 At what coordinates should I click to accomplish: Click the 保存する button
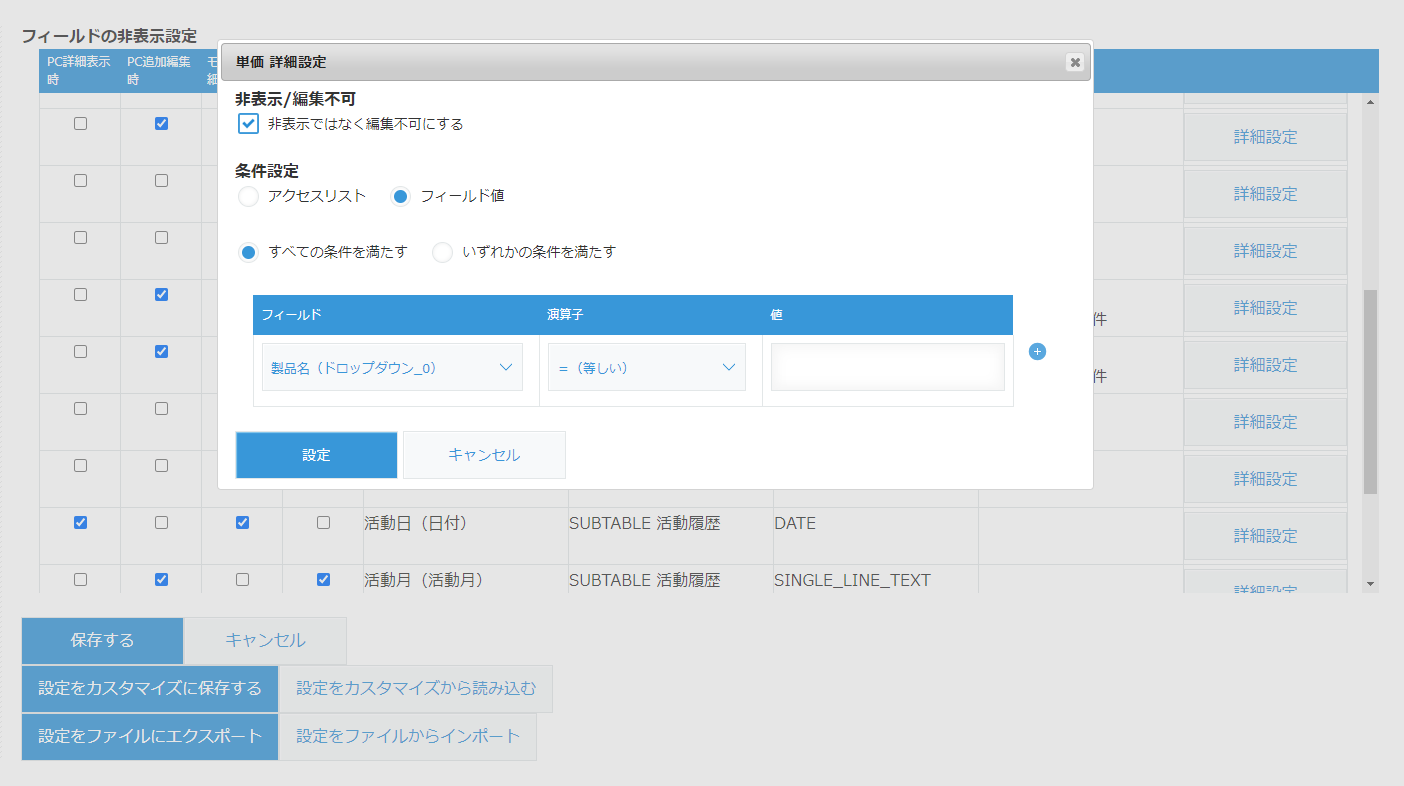(x=103, y=641)
